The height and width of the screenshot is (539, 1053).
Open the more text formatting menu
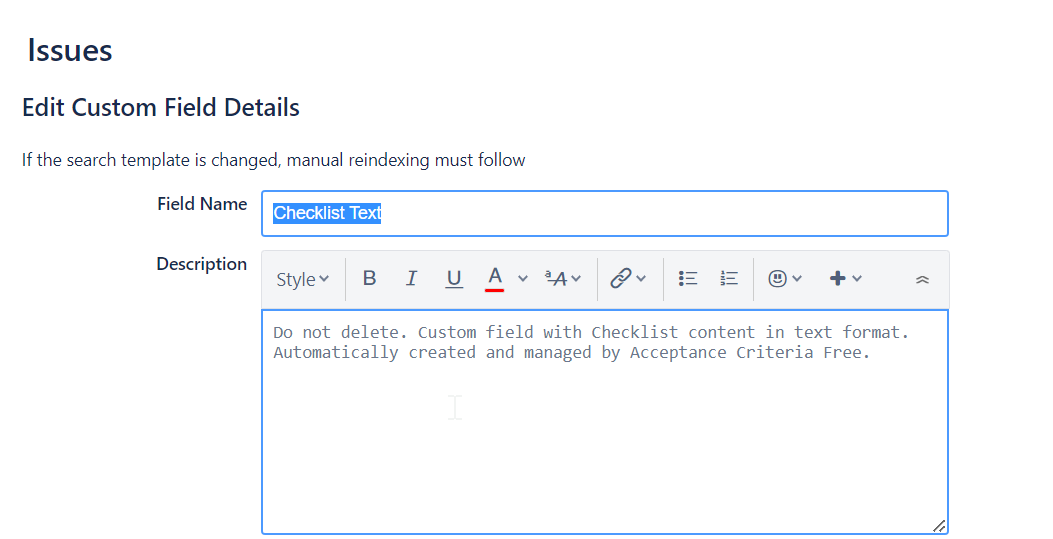coord(562,279)
